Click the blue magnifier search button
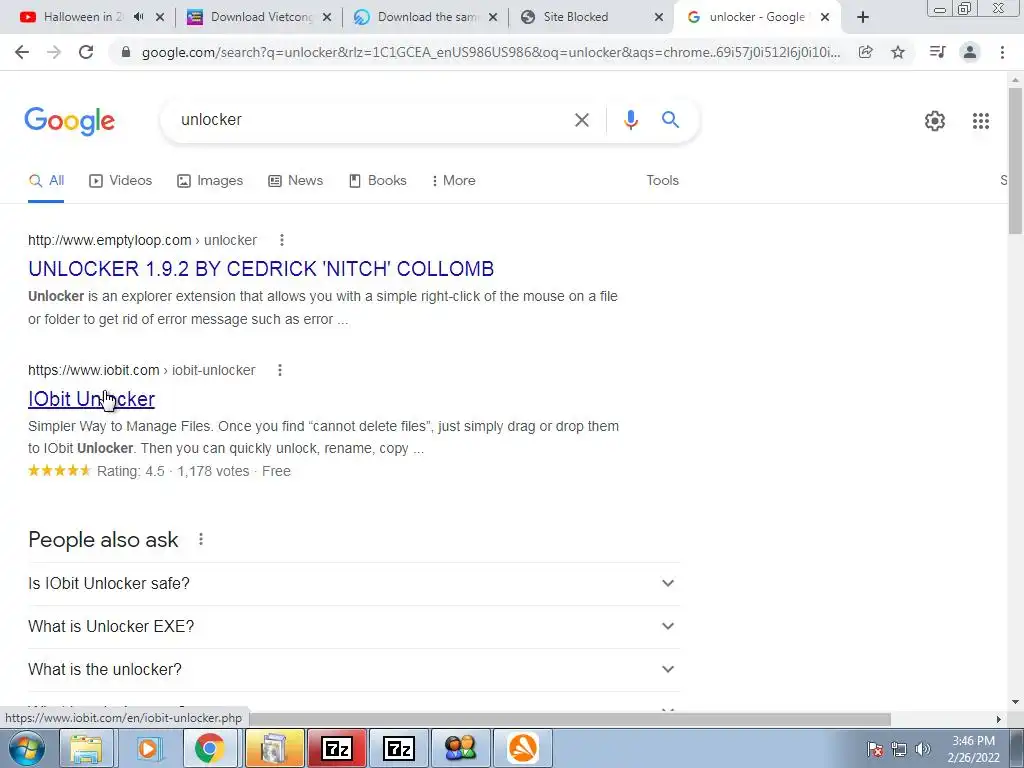Image resolution: width=1024 pixels, height=768 pixels. [670, 120]
